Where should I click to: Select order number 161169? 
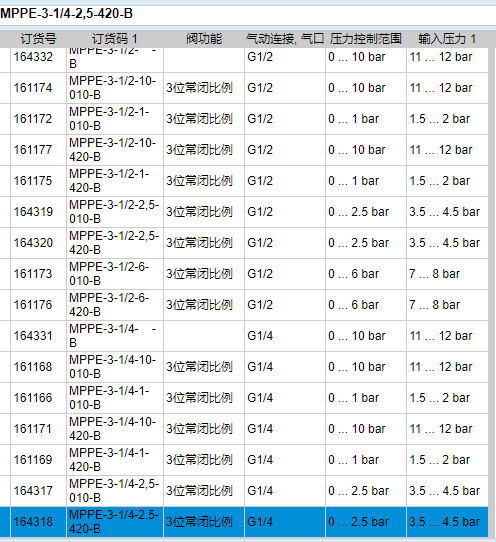pyautogui.click(x=33, y=460)
